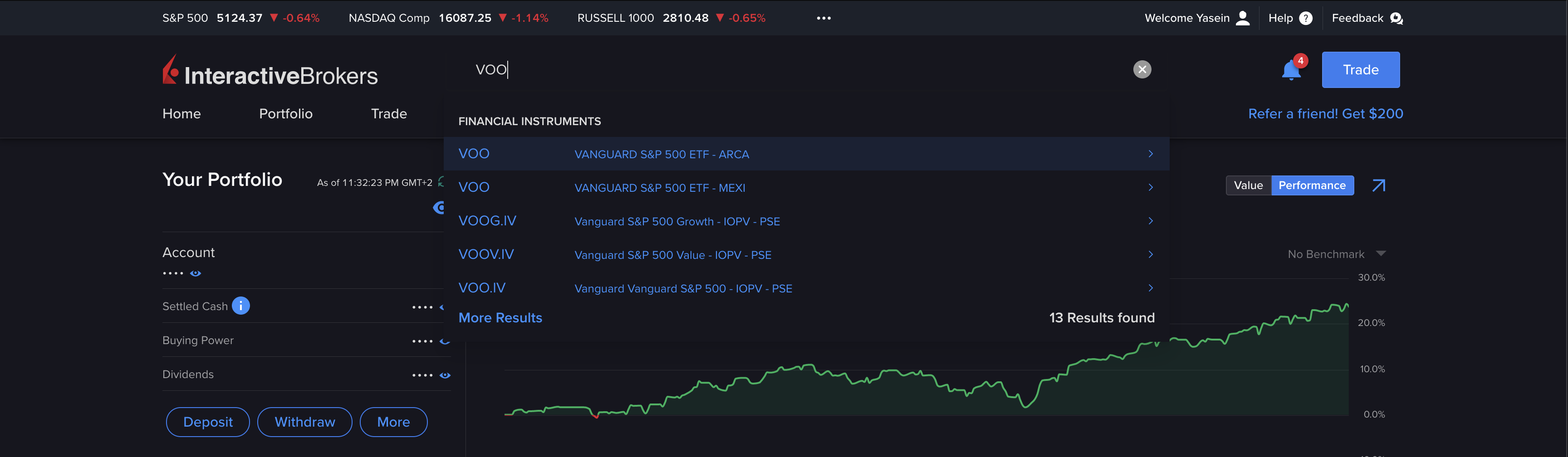
Task: Click Welcome Yasein text
Action: [1187, 18]
